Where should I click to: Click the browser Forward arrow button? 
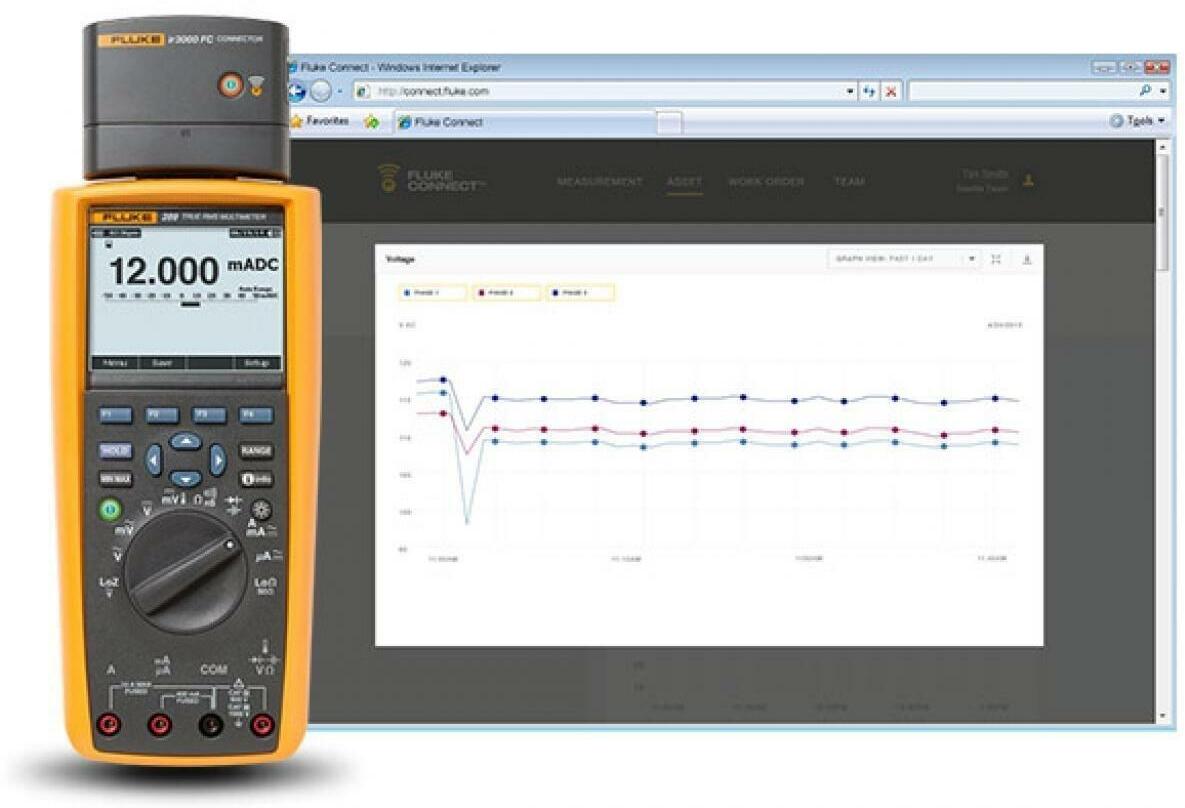tap(321, 91)
